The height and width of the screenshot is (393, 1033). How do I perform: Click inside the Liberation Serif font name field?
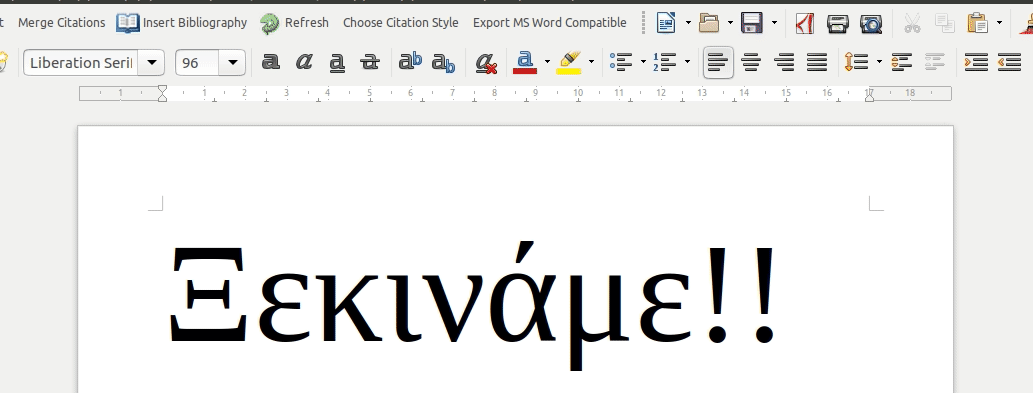point(82,63)
